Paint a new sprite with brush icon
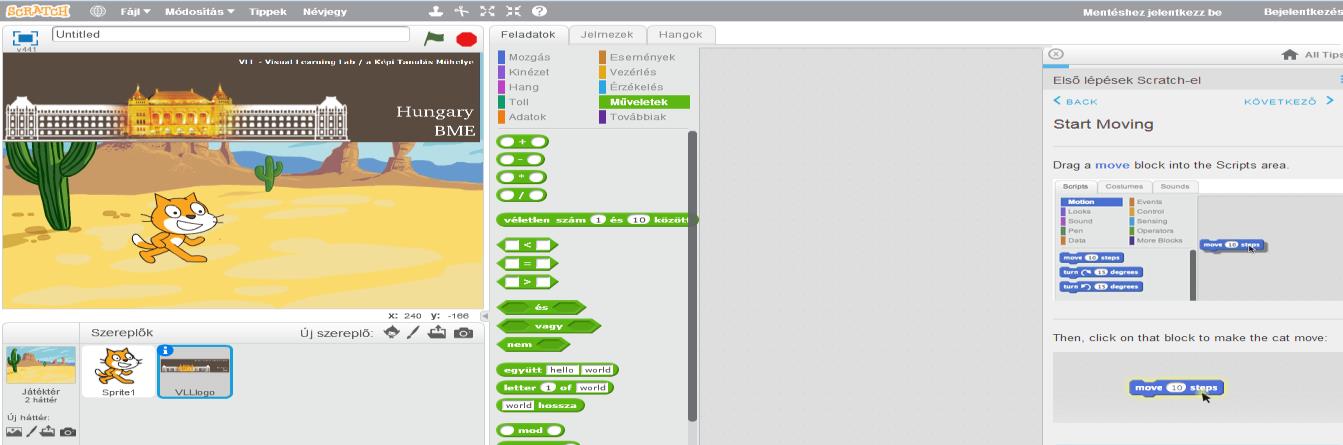The width and height of the screenshot is (1343, 445). pos(412,332)
